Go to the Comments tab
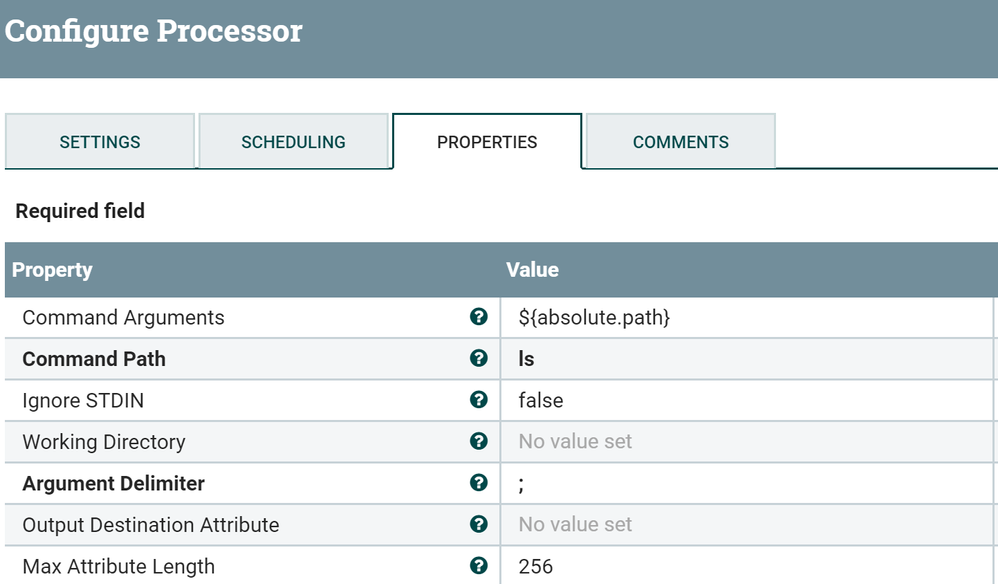Image resolution: width=998 pixels, height=584 pixels. point(680,142)
